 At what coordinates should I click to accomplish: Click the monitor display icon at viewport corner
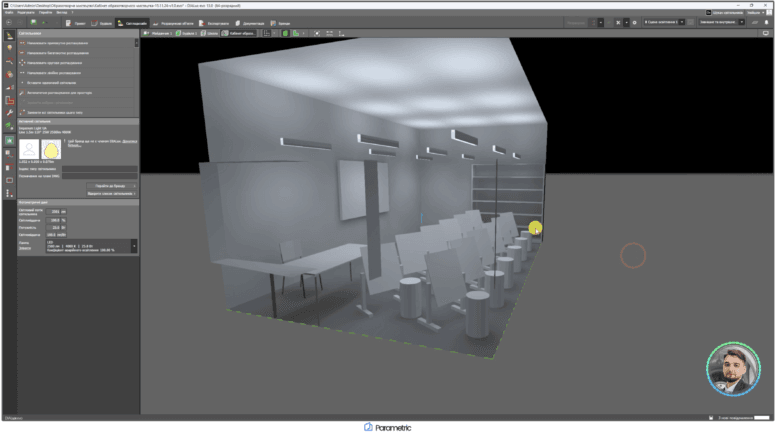coord(766,33)
